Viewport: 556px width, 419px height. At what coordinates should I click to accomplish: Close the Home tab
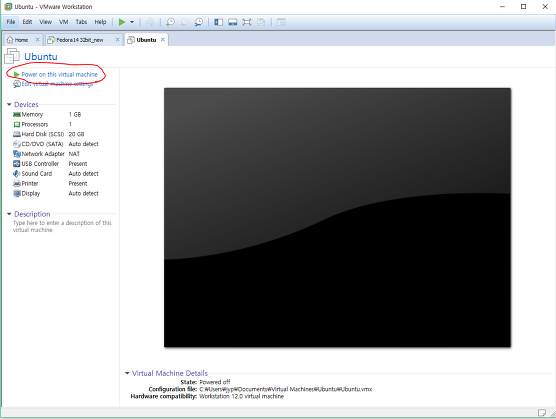pos(37,40)
